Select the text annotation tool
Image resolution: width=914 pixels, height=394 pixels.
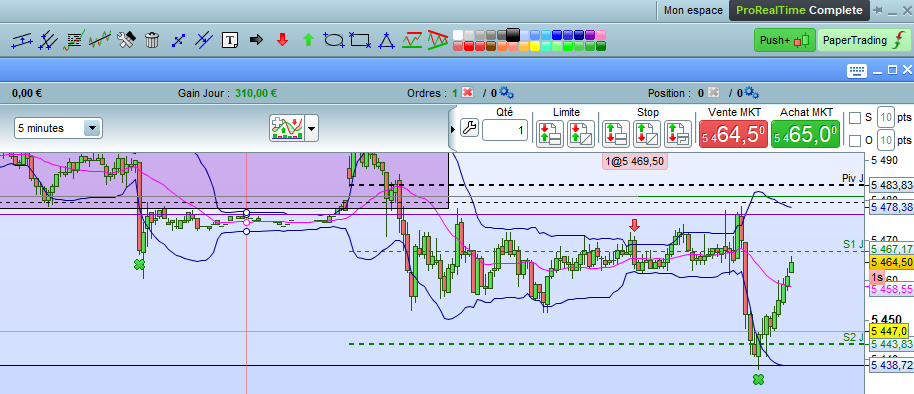point(231,40)
